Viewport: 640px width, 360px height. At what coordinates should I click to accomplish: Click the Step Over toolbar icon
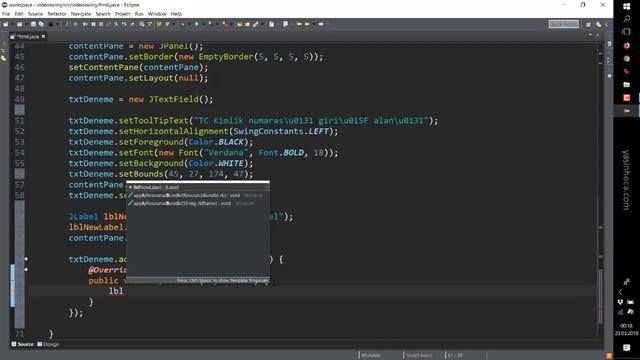[x=124, y=24]
